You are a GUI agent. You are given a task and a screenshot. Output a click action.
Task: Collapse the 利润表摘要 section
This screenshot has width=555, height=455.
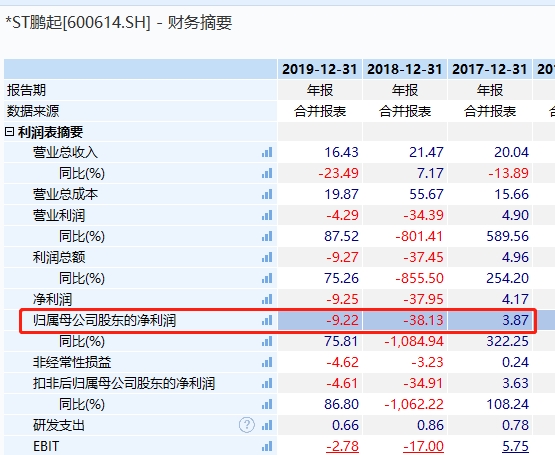(10, 132)
